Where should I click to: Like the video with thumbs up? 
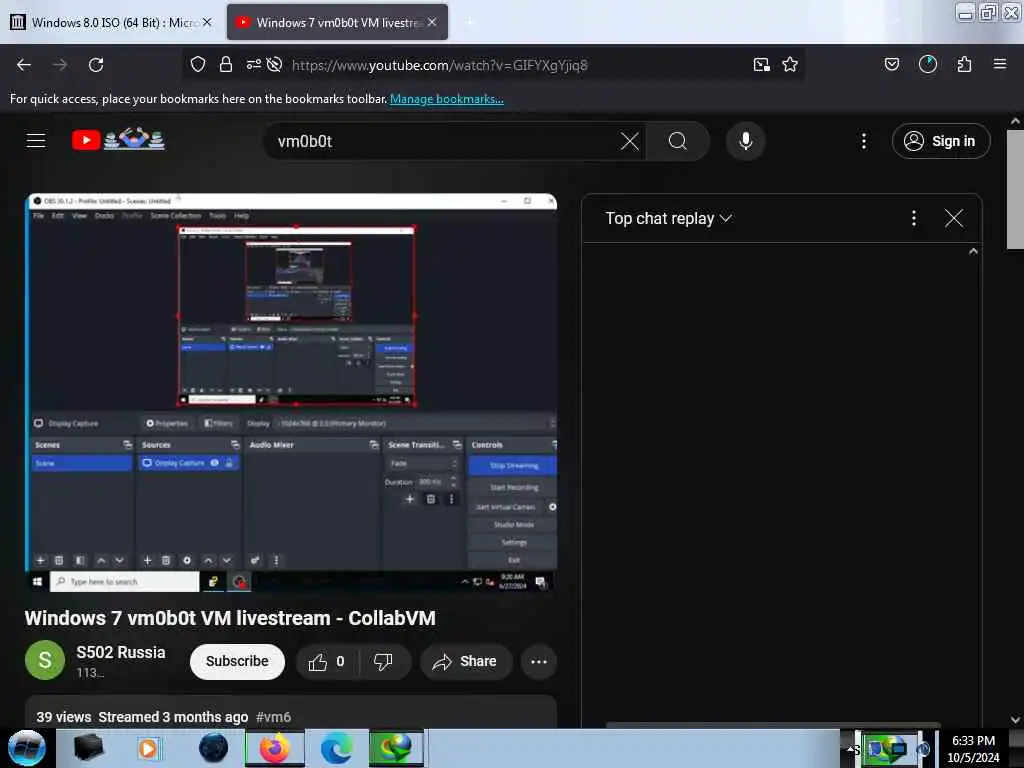pyautogui.click(x=327, y=662)
